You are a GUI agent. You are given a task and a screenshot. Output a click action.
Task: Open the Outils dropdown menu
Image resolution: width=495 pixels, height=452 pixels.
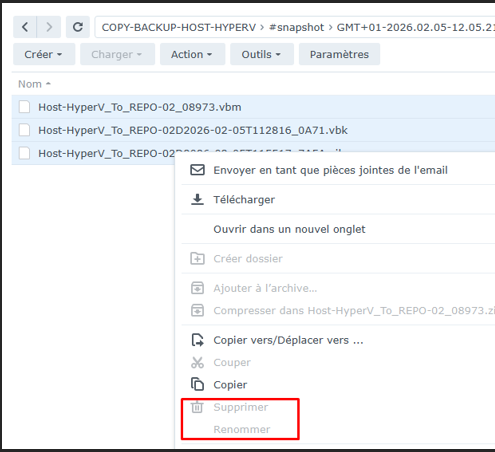(x=262, y=54)
